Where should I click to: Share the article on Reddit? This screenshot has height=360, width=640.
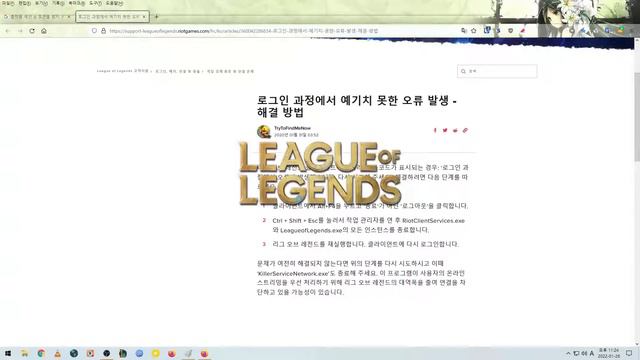coord(455,130)
